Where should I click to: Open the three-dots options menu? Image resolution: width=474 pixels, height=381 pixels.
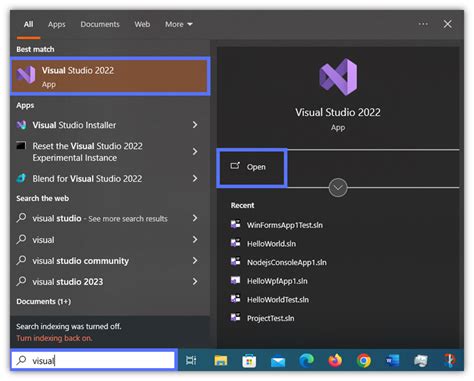[x=423, y=24]
